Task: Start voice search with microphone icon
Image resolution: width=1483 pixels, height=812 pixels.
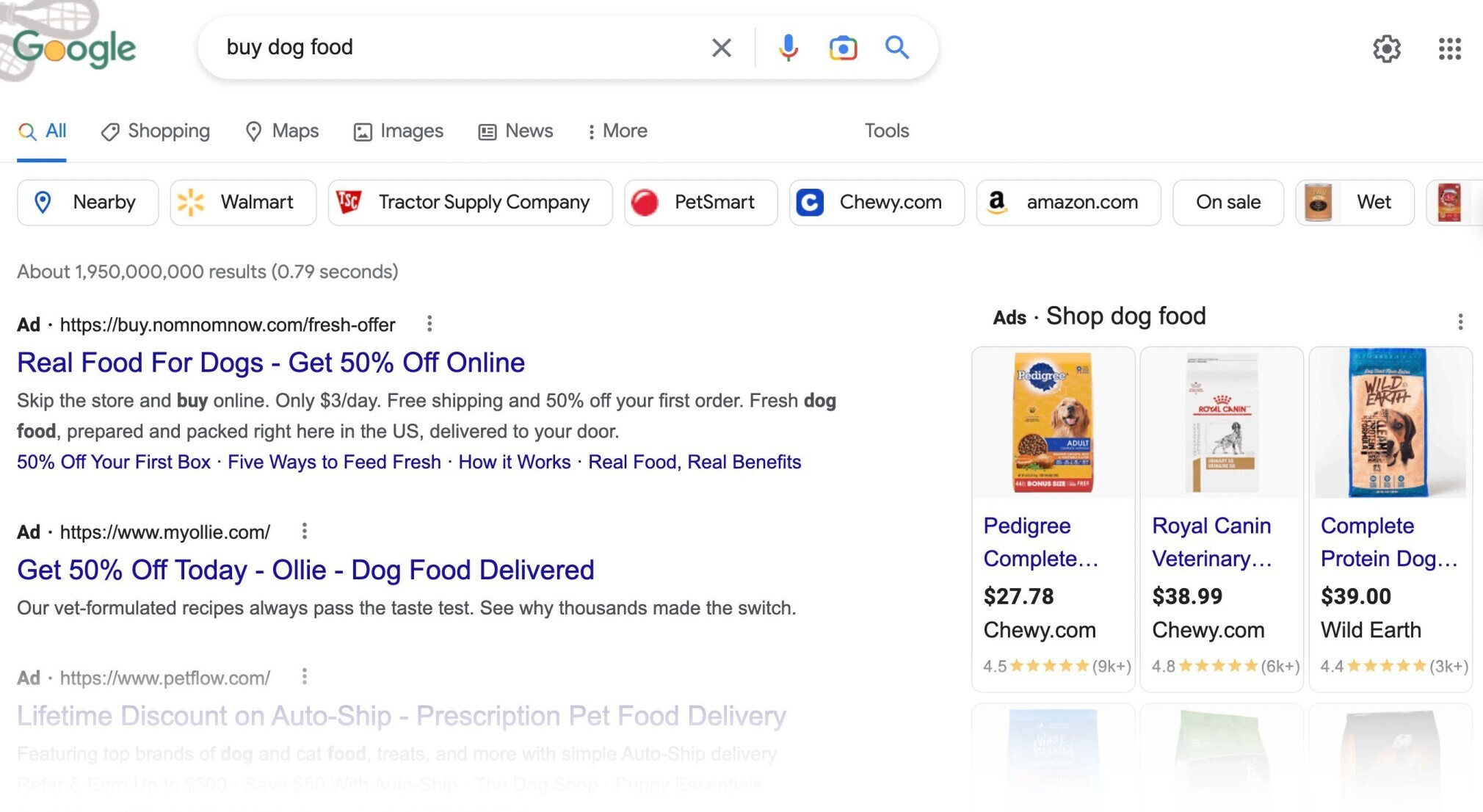Action: (x=788, y=48)
